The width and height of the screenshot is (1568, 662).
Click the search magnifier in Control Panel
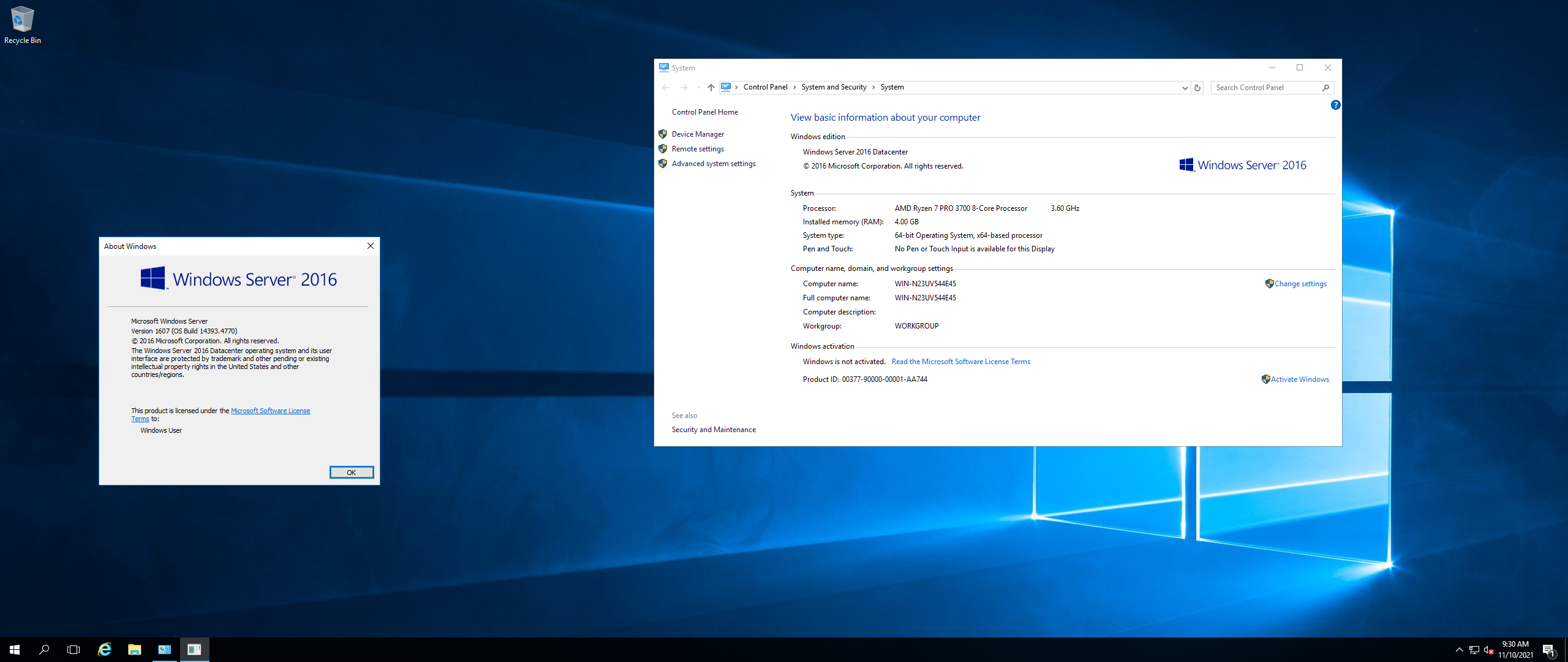tap(1325, 88)
